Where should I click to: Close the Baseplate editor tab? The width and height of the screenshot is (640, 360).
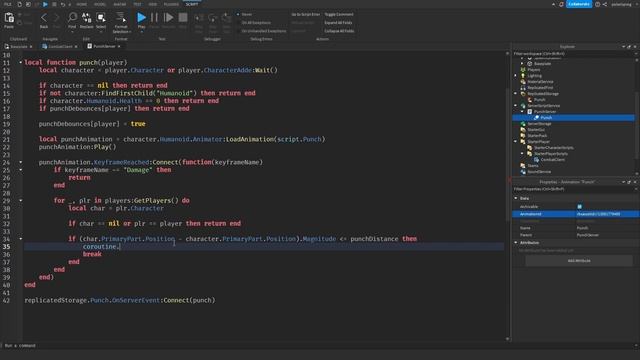coord(31,47)
